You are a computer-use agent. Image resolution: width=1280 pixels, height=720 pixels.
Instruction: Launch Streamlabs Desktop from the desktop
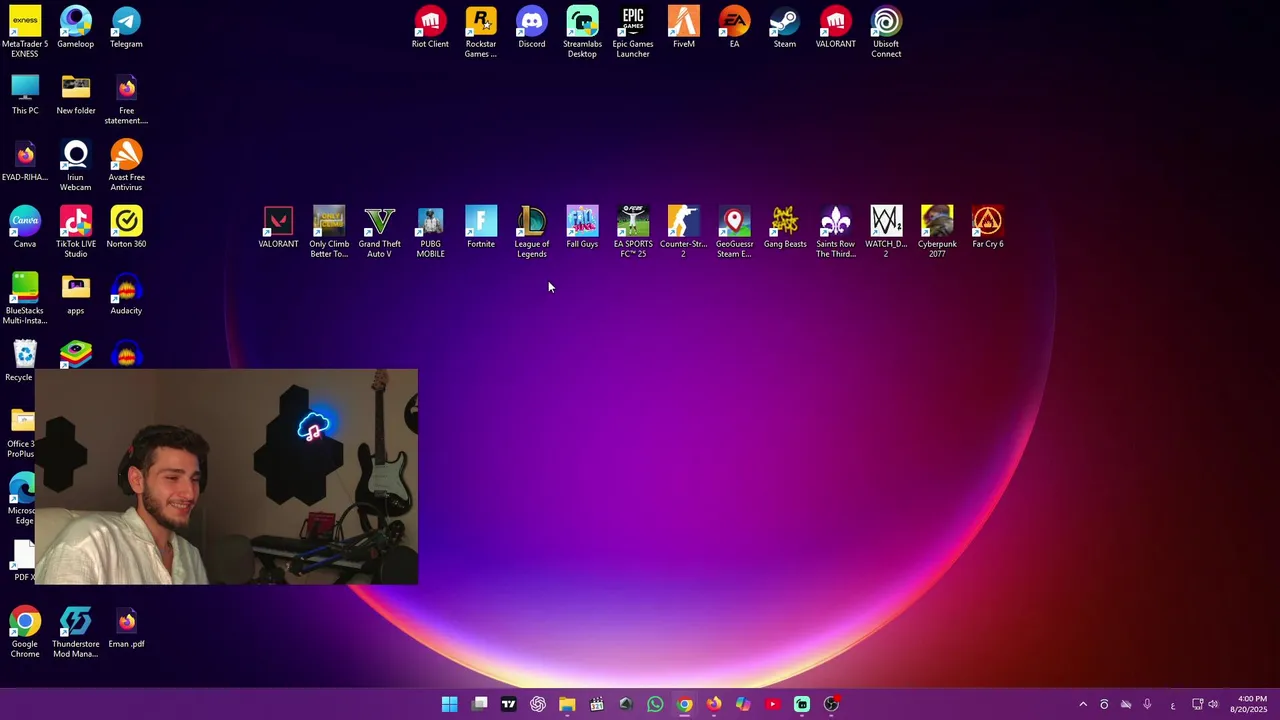pyautogui.click(x=582, y=32)
